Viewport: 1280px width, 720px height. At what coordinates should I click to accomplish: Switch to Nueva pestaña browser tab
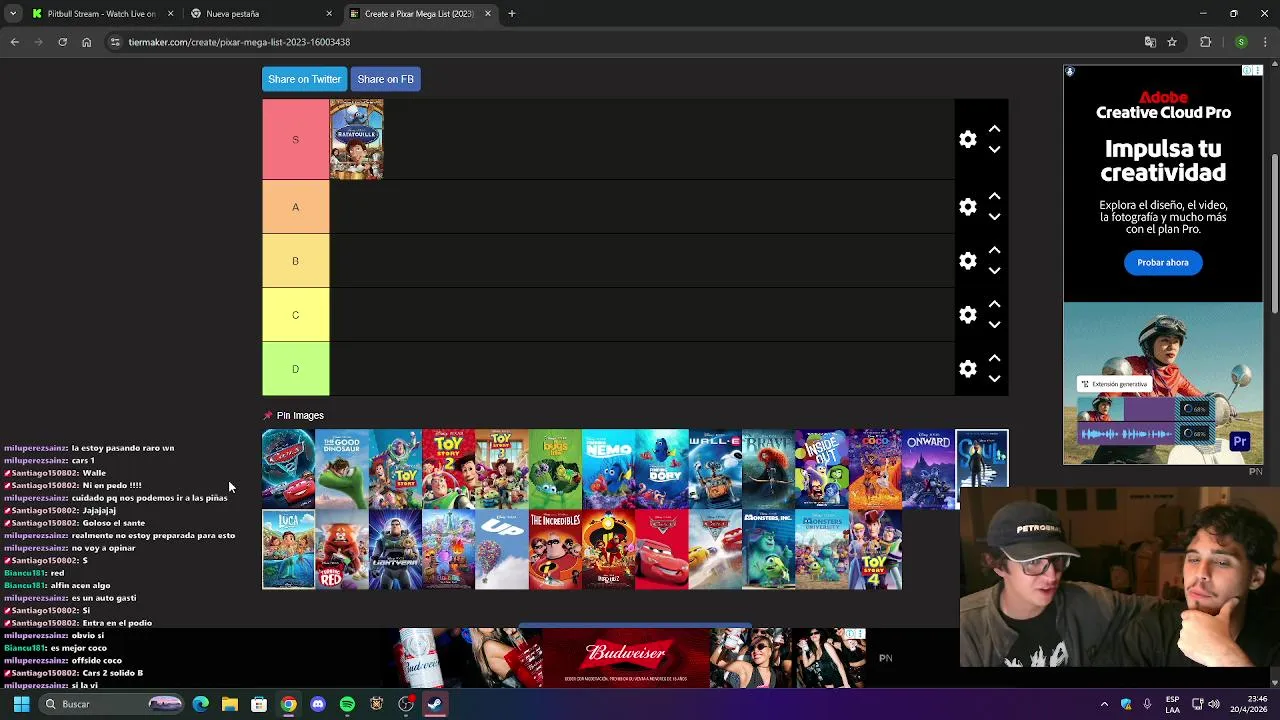tap(262, 14)
